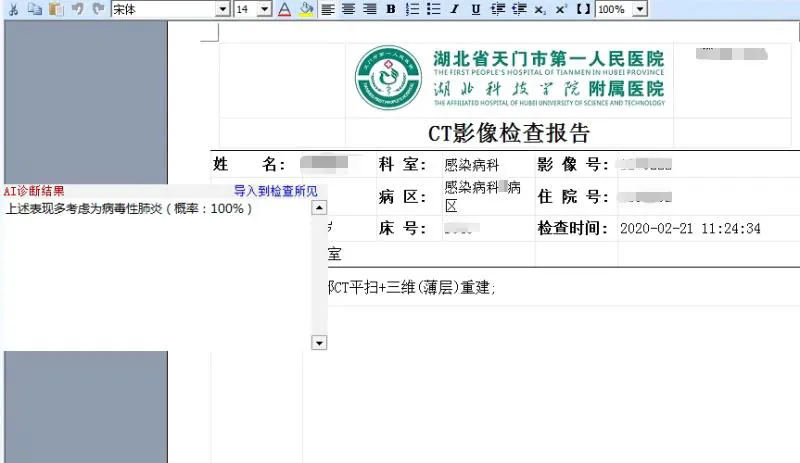Click the 导入到检查所见 link

[275, 191]
